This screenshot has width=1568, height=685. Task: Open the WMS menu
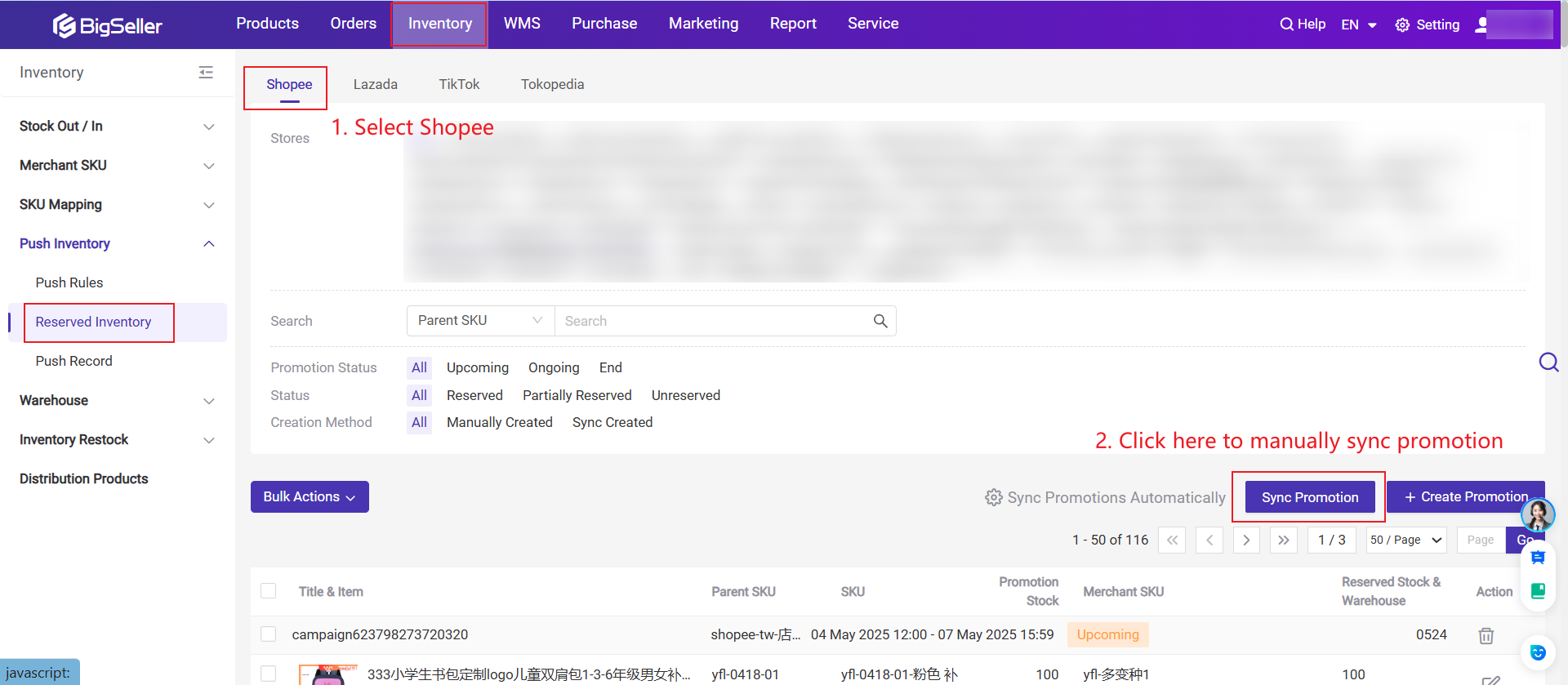click(x=522, y=24)
